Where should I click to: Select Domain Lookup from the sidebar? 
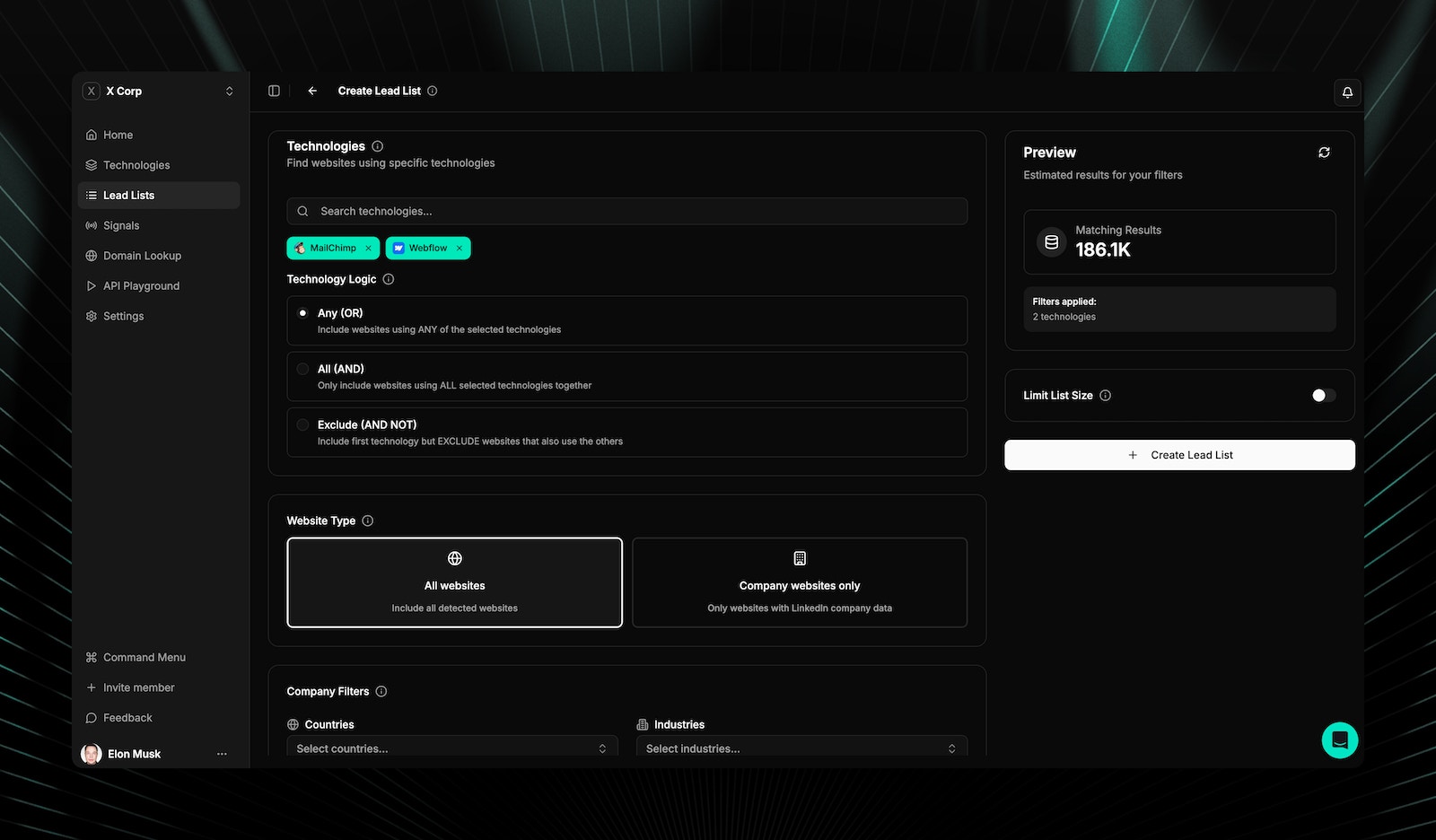[x=142, y=255]
